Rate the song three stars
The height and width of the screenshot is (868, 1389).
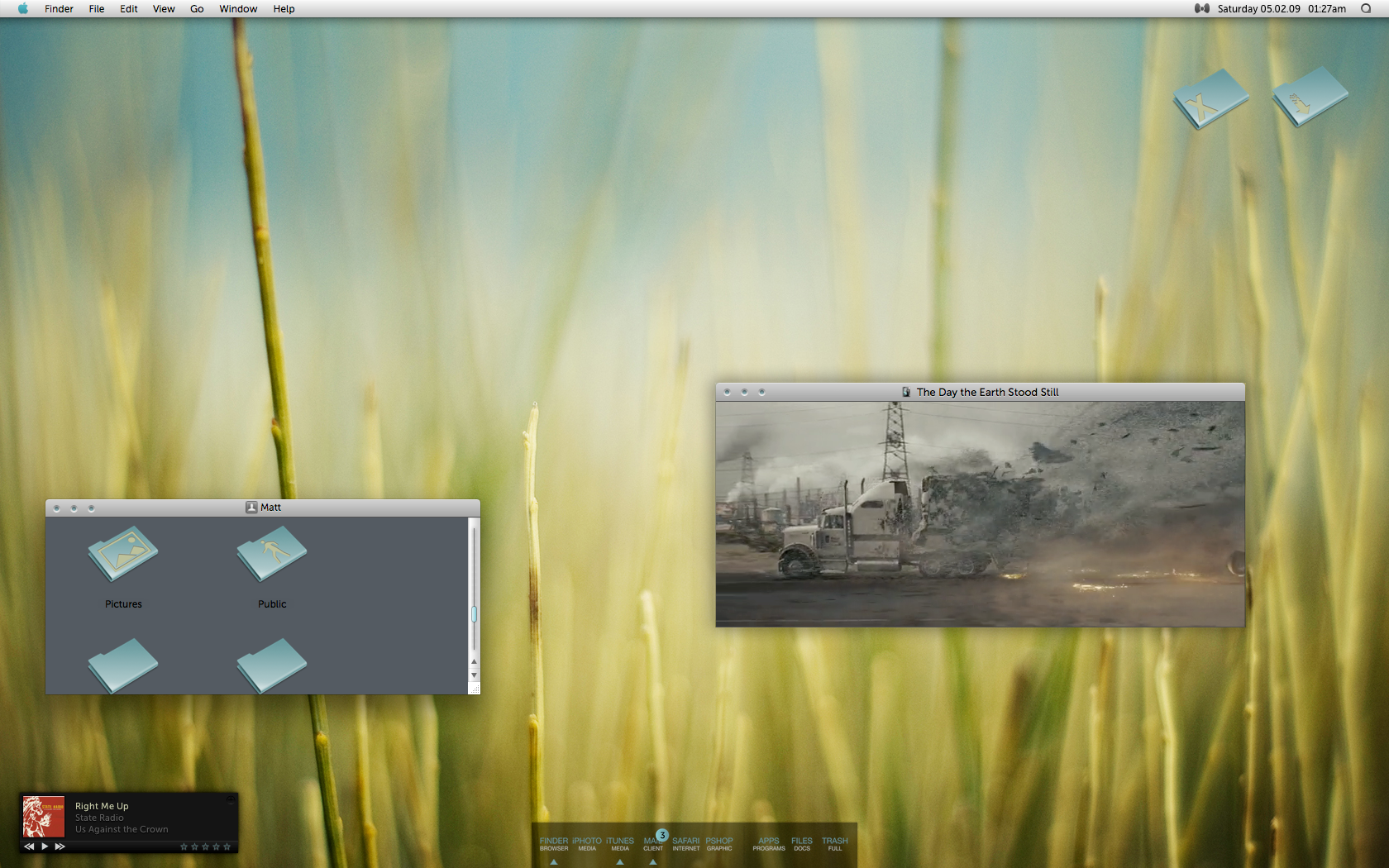(x=205, y=847)
